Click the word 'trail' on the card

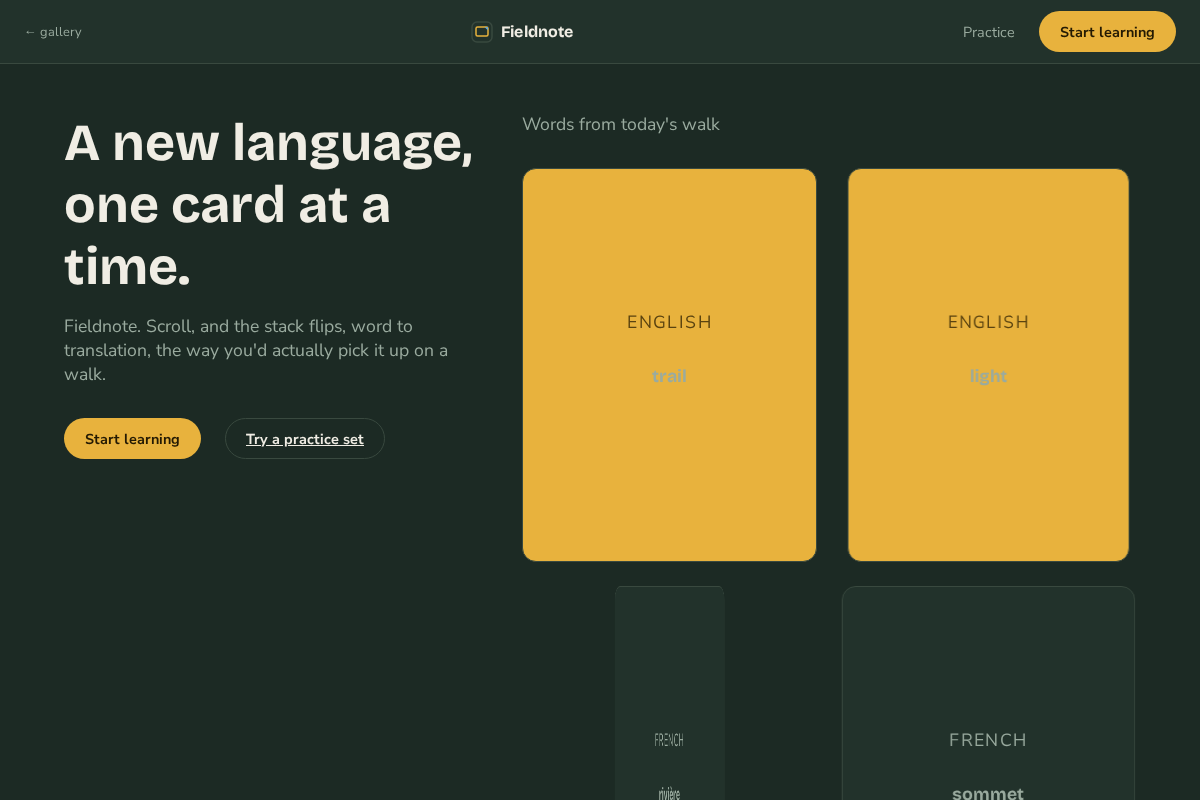click(669, 376)
